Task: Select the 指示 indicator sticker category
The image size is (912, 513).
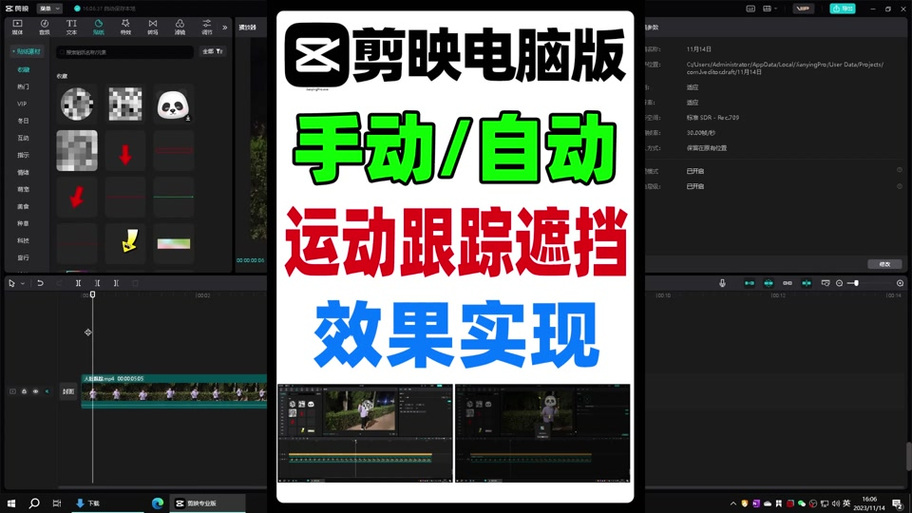Action: tap(23, 155)
